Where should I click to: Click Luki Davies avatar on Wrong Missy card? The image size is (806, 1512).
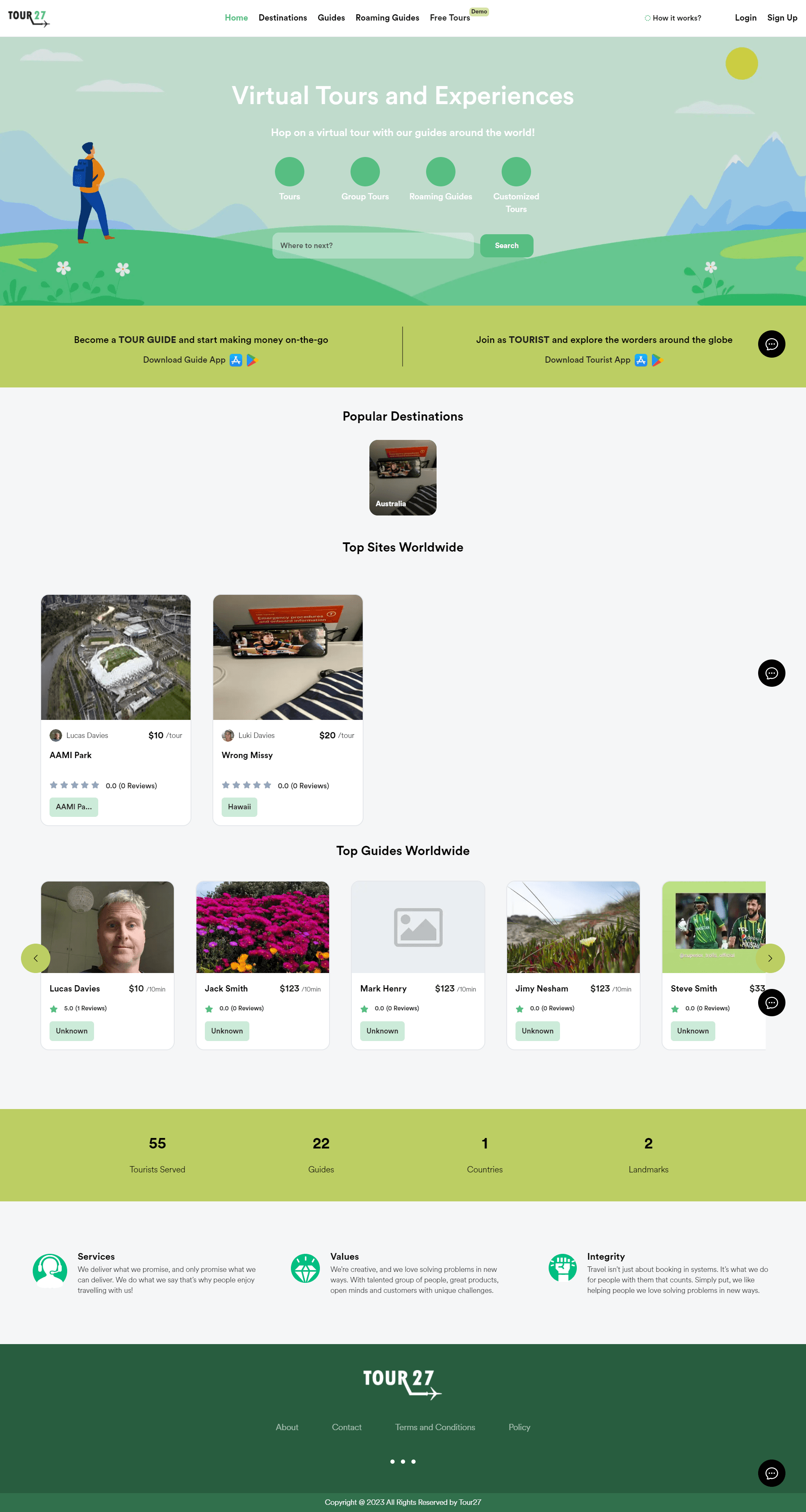(228, 735)
